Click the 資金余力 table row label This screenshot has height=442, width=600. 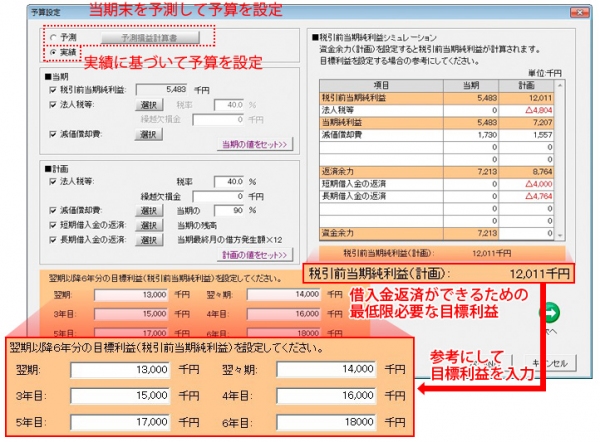click(x=338, y=233)
